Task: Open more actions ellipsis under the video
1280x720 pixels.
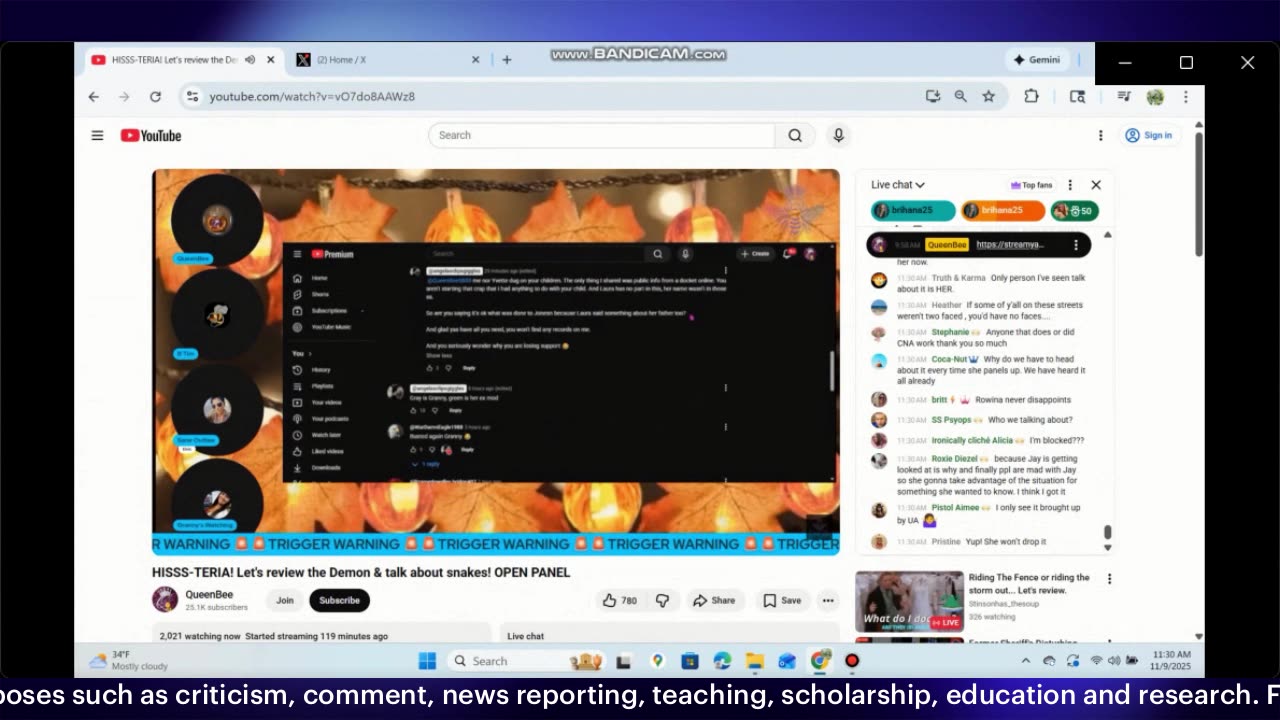Action: 828,600
